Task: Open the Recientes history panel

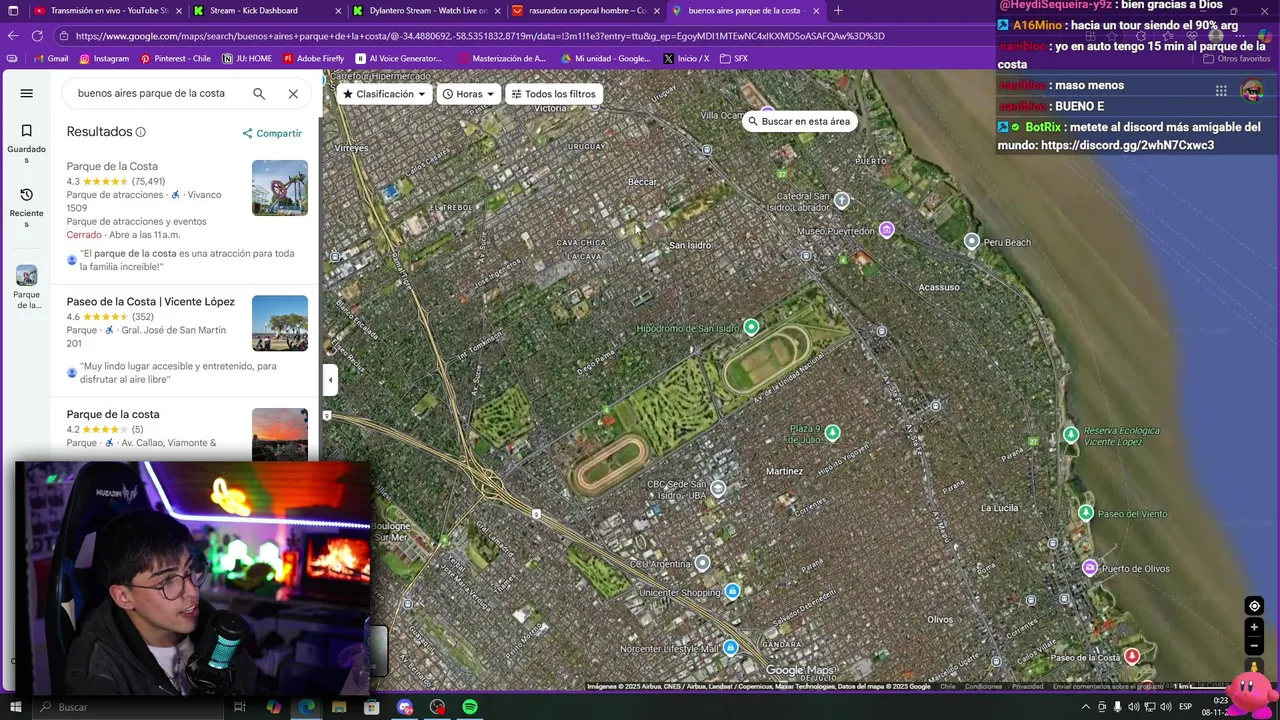Action: [x=27, y=208]
